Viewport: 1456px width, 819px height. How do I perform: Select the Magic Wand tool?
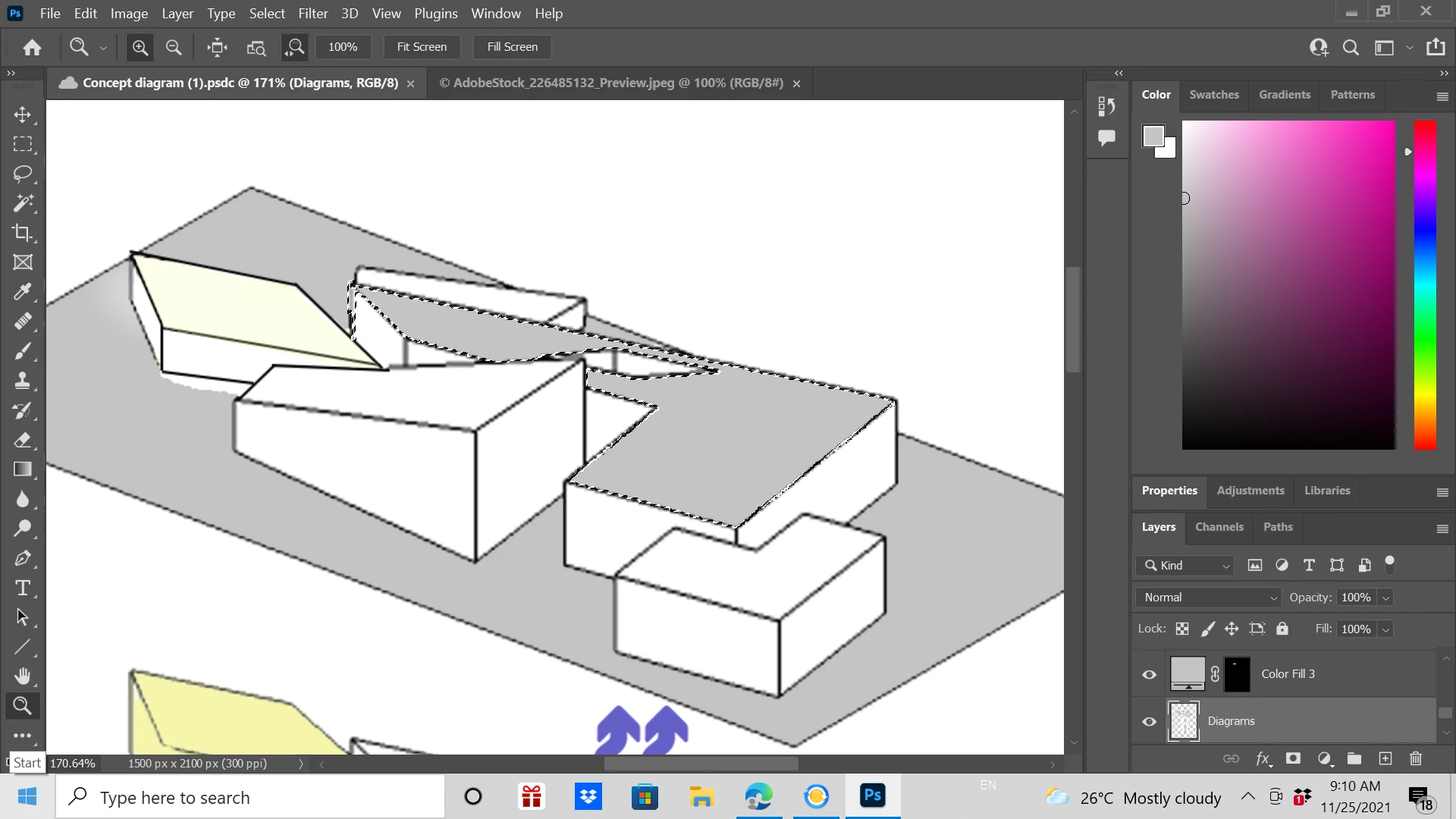pos(23,203)
